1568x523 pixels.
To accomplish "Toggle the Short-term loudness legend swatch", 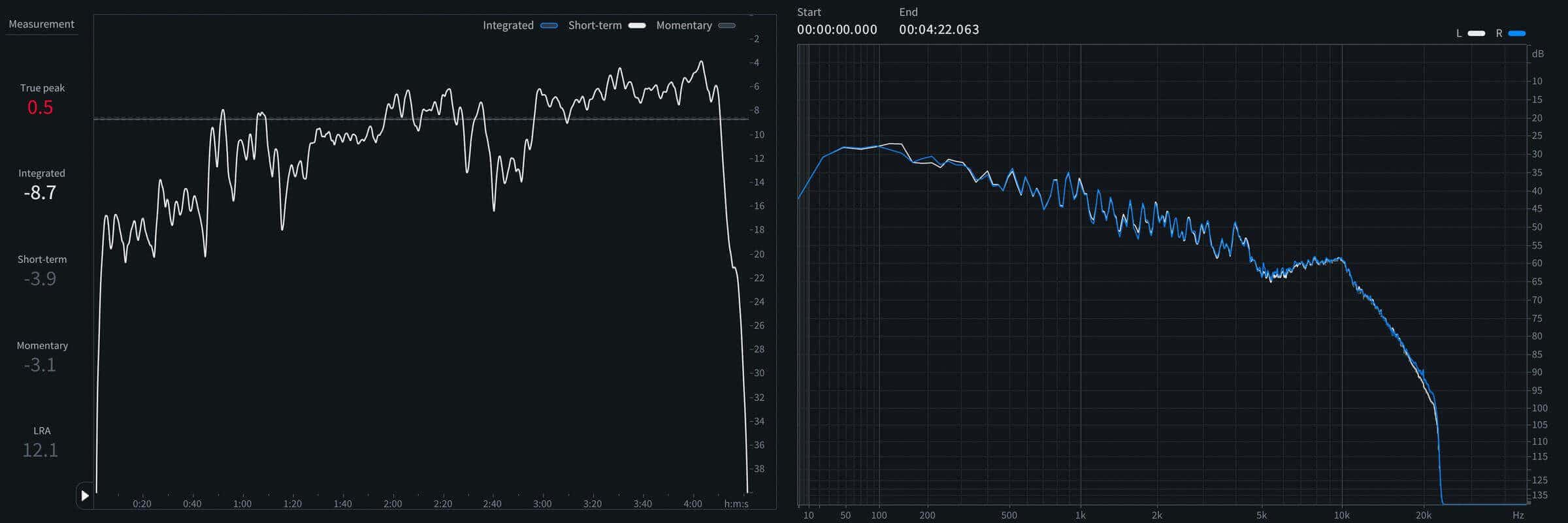I will pos(637,25).
